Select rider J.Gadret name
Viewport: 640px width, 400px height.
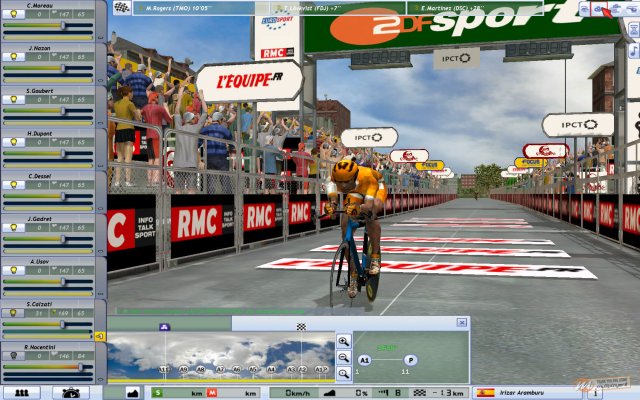40,219
